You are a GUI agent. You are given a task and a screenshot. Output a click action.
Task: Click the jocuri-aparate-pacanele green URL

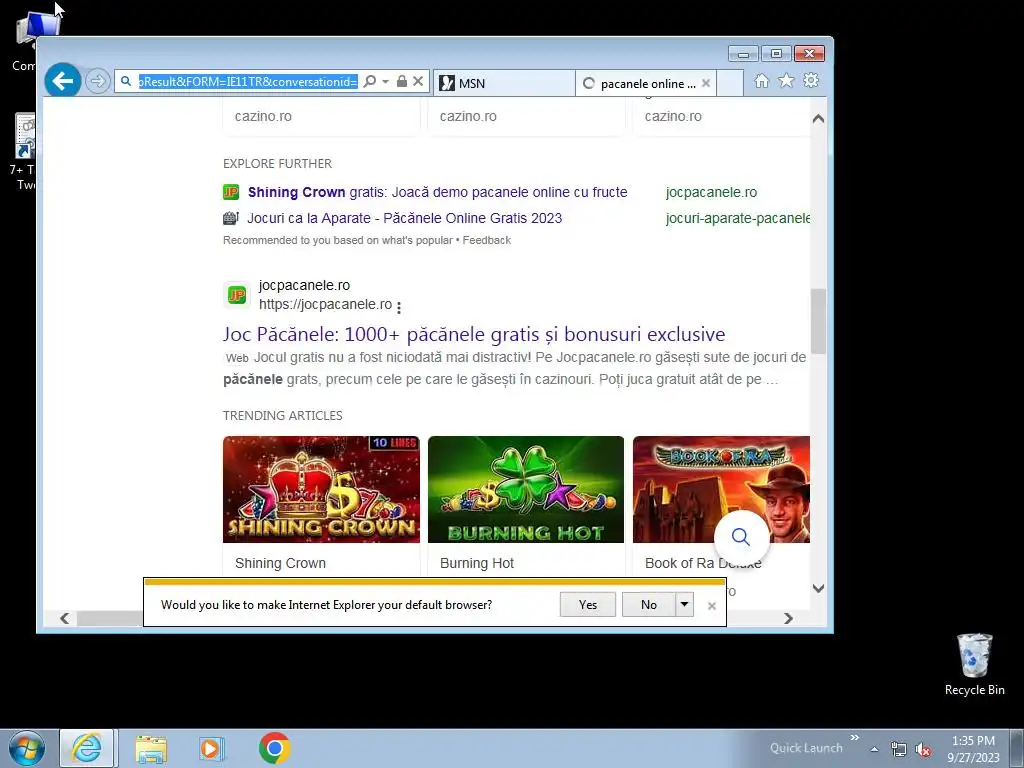[x=737, y=218]
